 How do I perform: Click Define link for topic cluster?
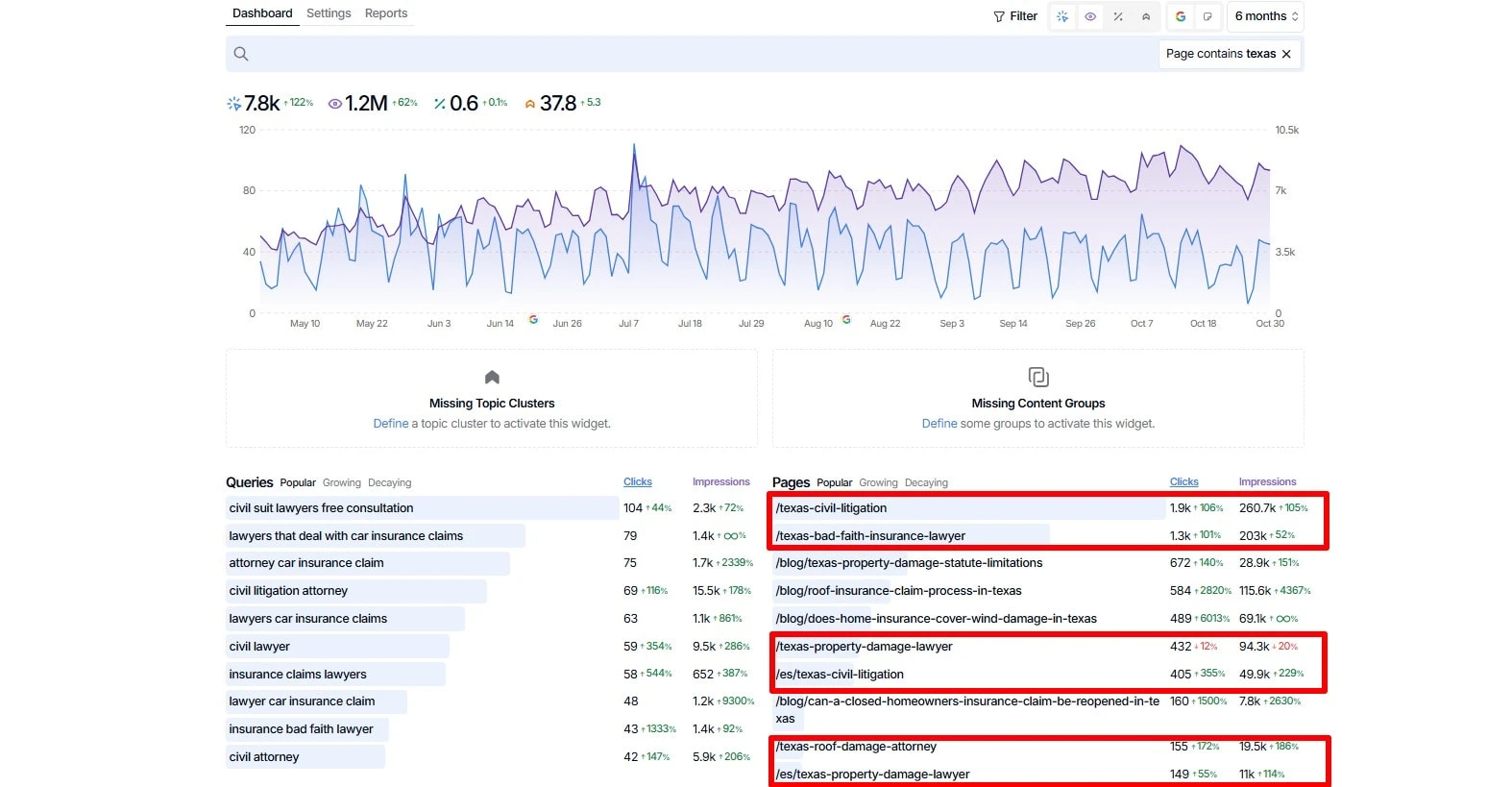tap(391, 424)
